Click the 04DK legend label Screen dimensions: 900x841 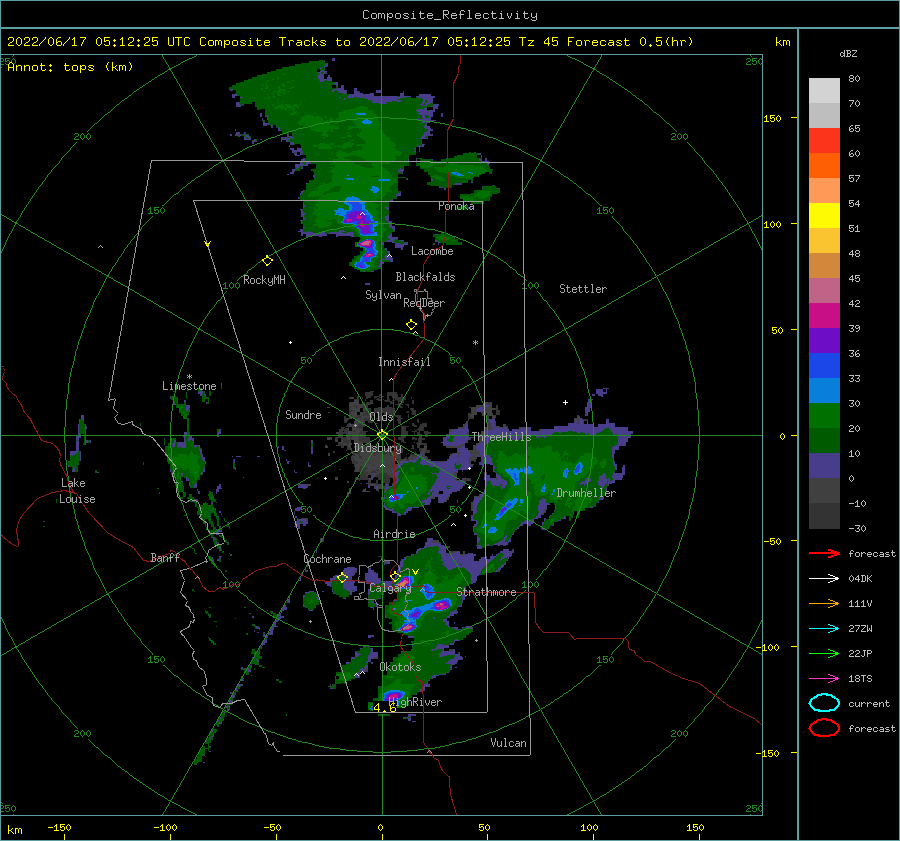(x=860, y=579)
